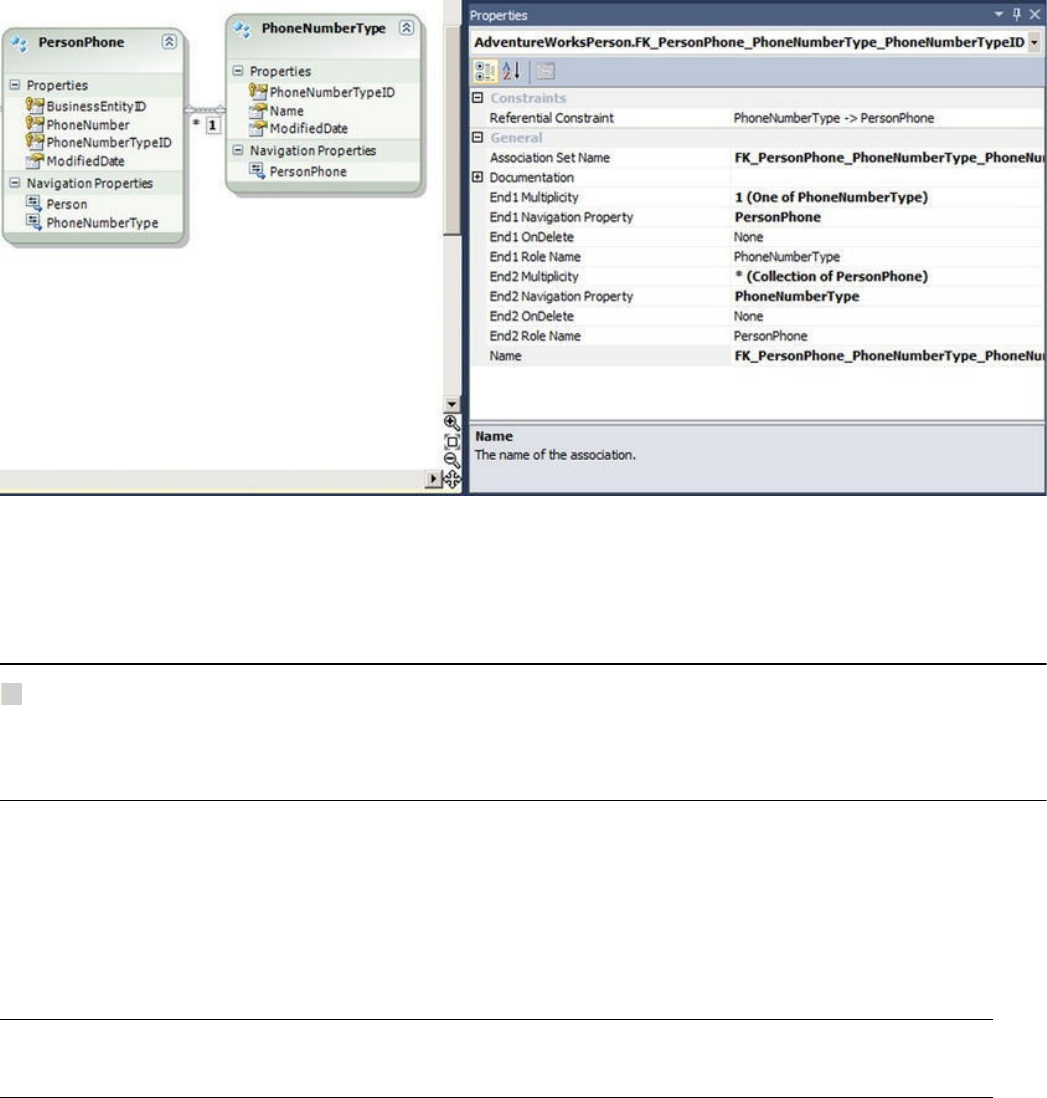This screenshot has height=1098, width=1047.
Task: Click the End2 Multiplicity value field
Action: [x=889, y=277]
